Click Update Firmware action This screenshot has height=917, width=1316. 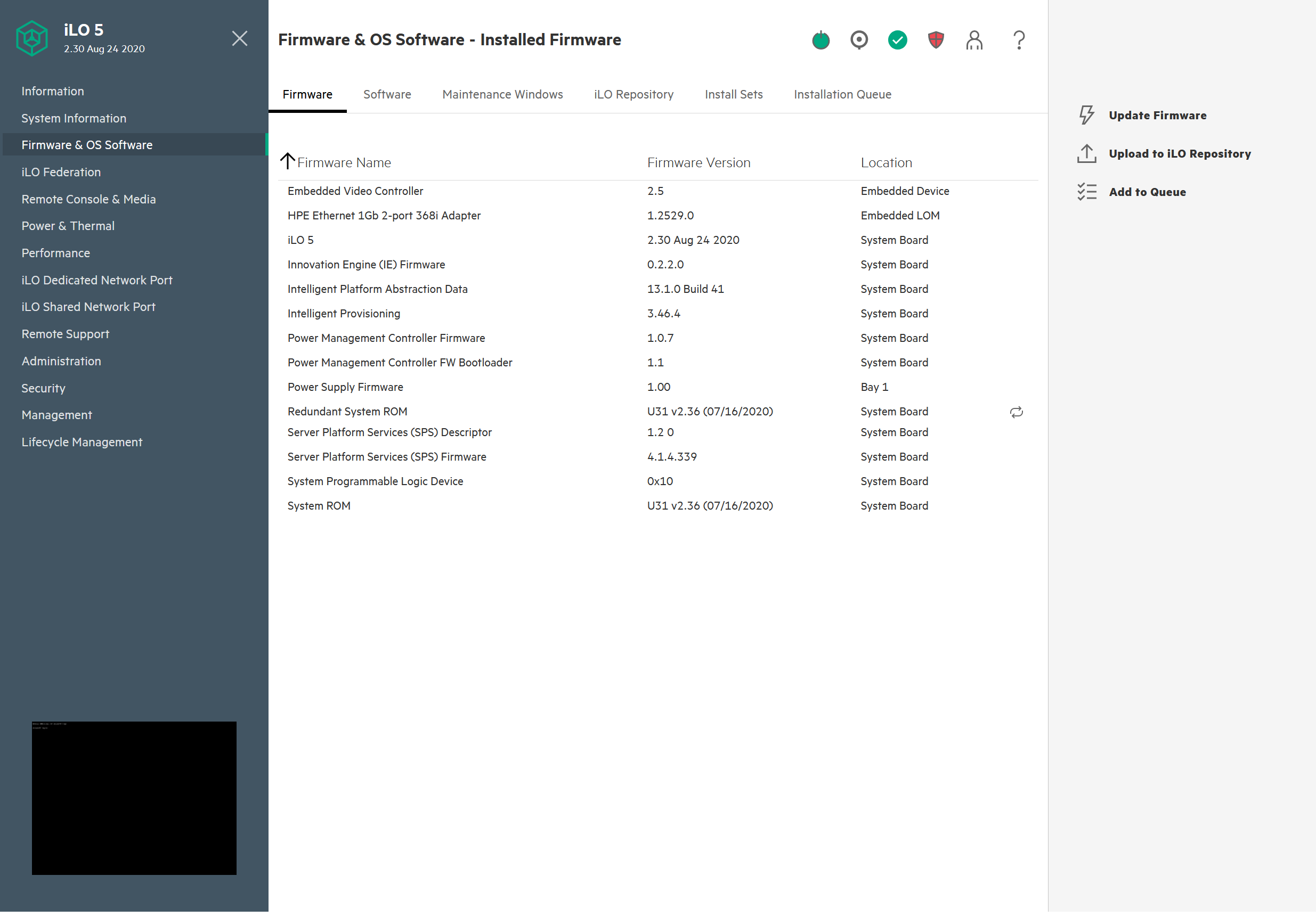point(1157,115)
